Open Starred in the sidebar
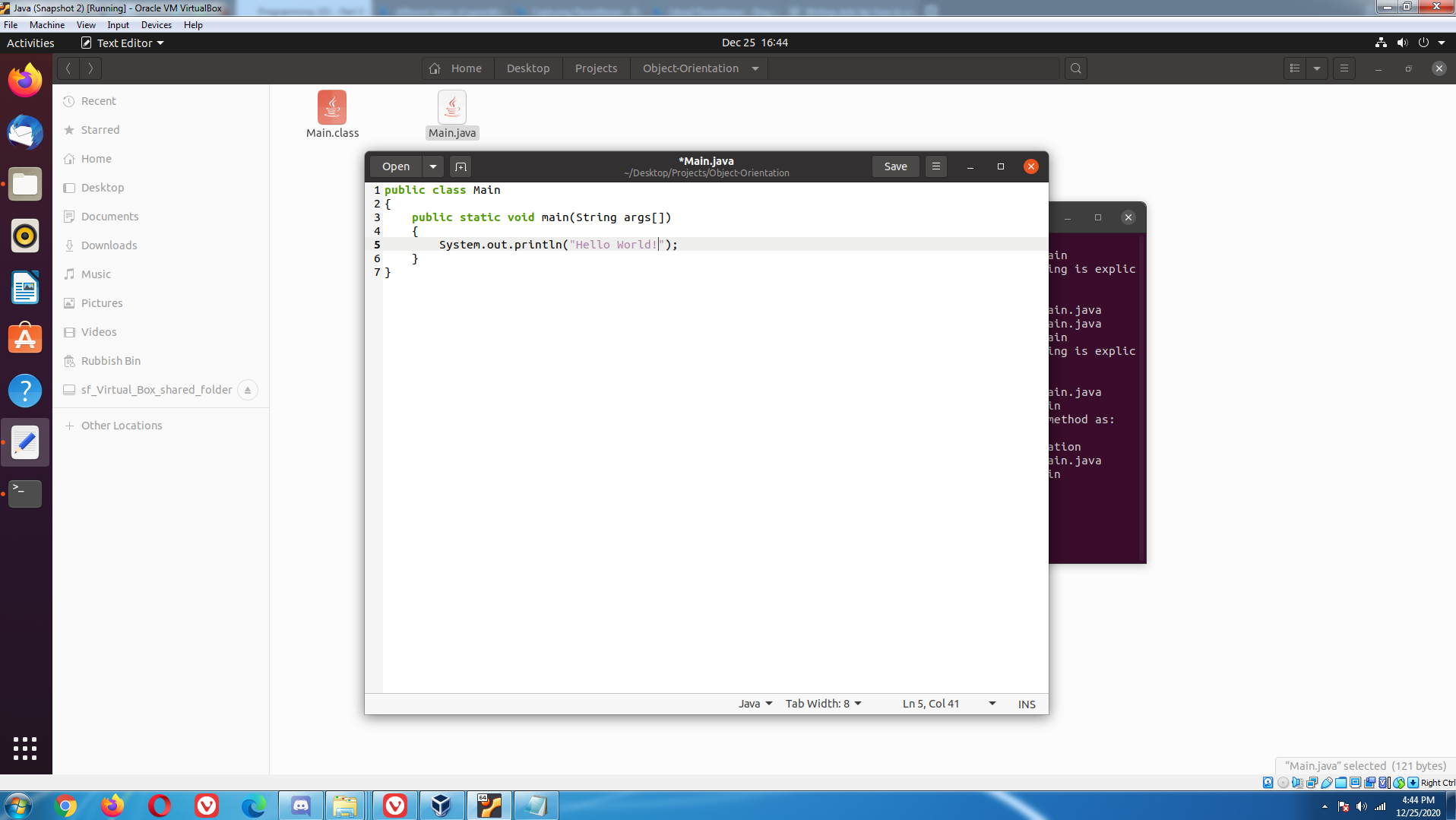Viewport: 1456px width, 820px height. (160, 130)
